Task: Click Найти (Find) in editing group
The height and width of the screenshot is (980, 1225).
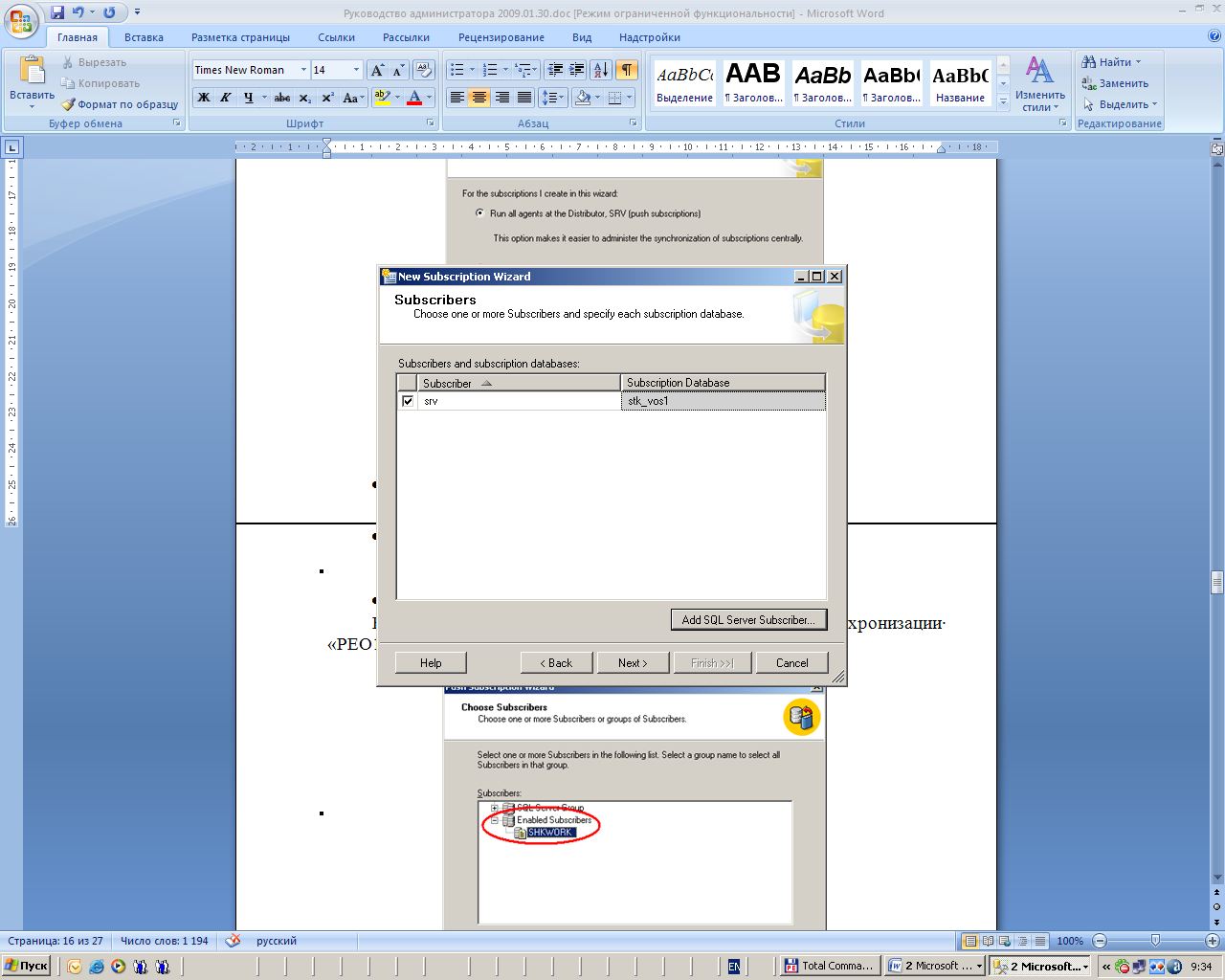Action: 1112,62
